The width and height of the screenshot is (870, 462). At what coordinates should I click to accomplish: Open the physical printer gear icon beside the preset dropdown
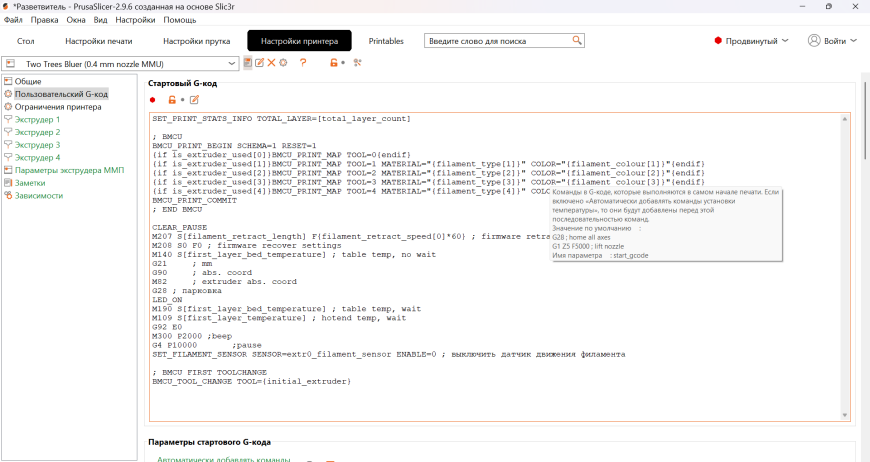click(x=284, y=63)
